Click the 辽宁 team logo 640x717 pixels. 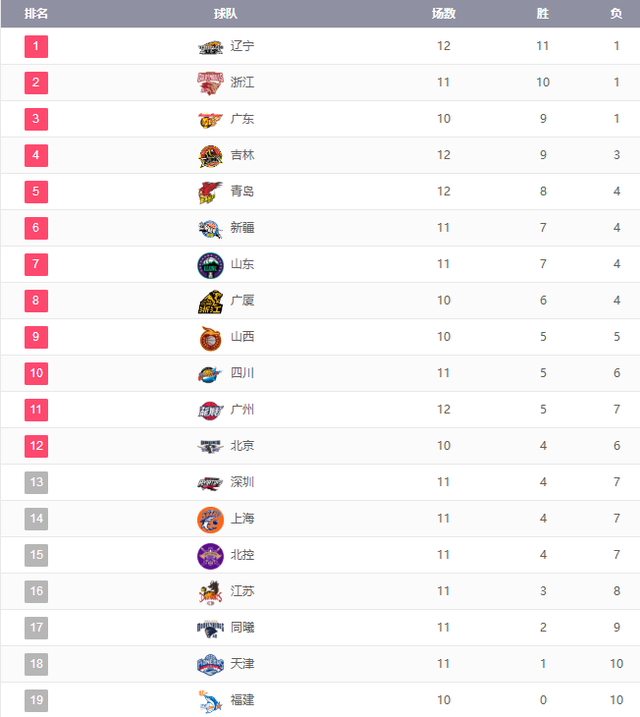(x=210, y=47)
